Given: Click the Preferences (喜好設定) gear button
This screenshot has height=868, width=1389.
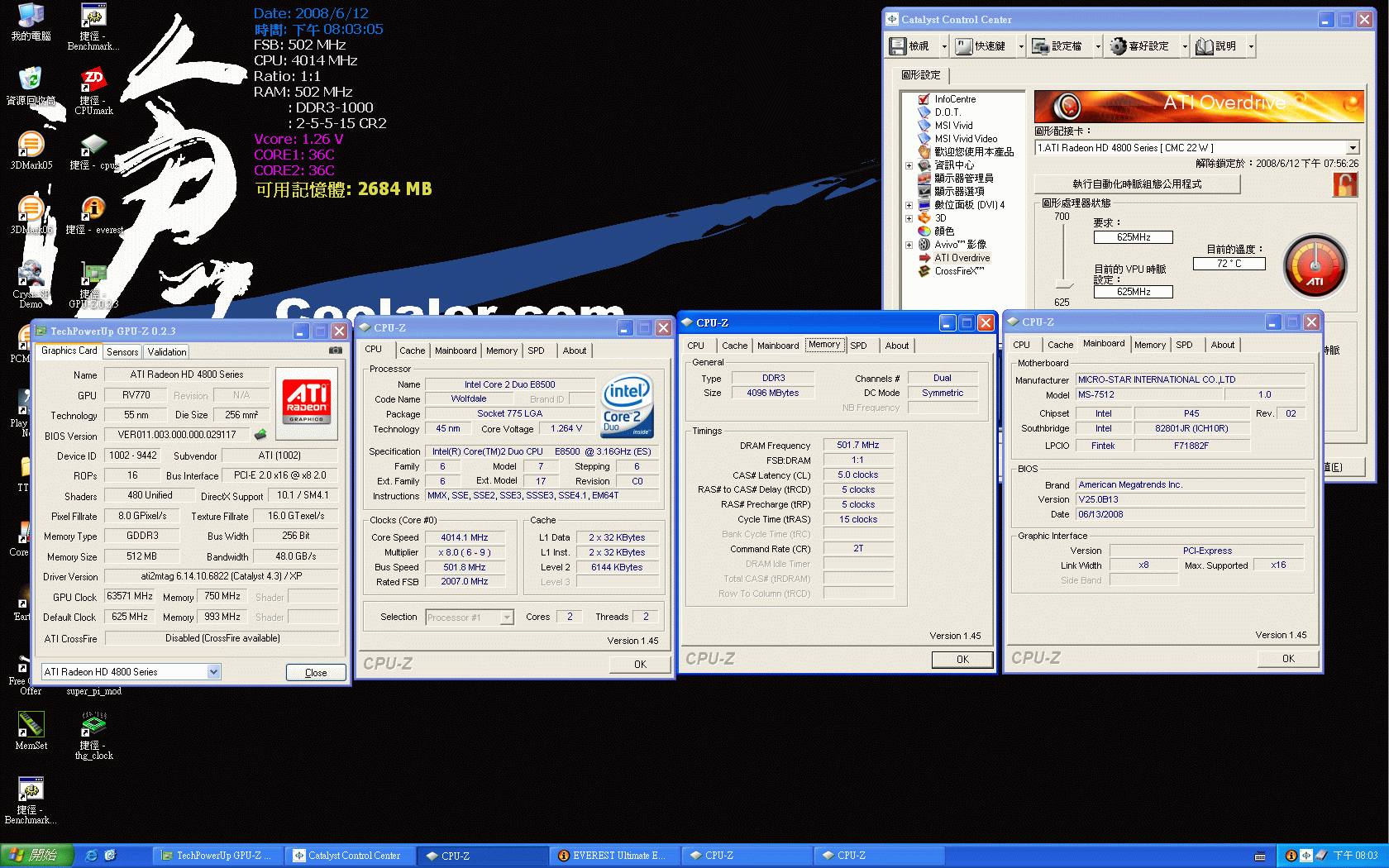Looking at the screenshot, I should (x=1140, y=46).
